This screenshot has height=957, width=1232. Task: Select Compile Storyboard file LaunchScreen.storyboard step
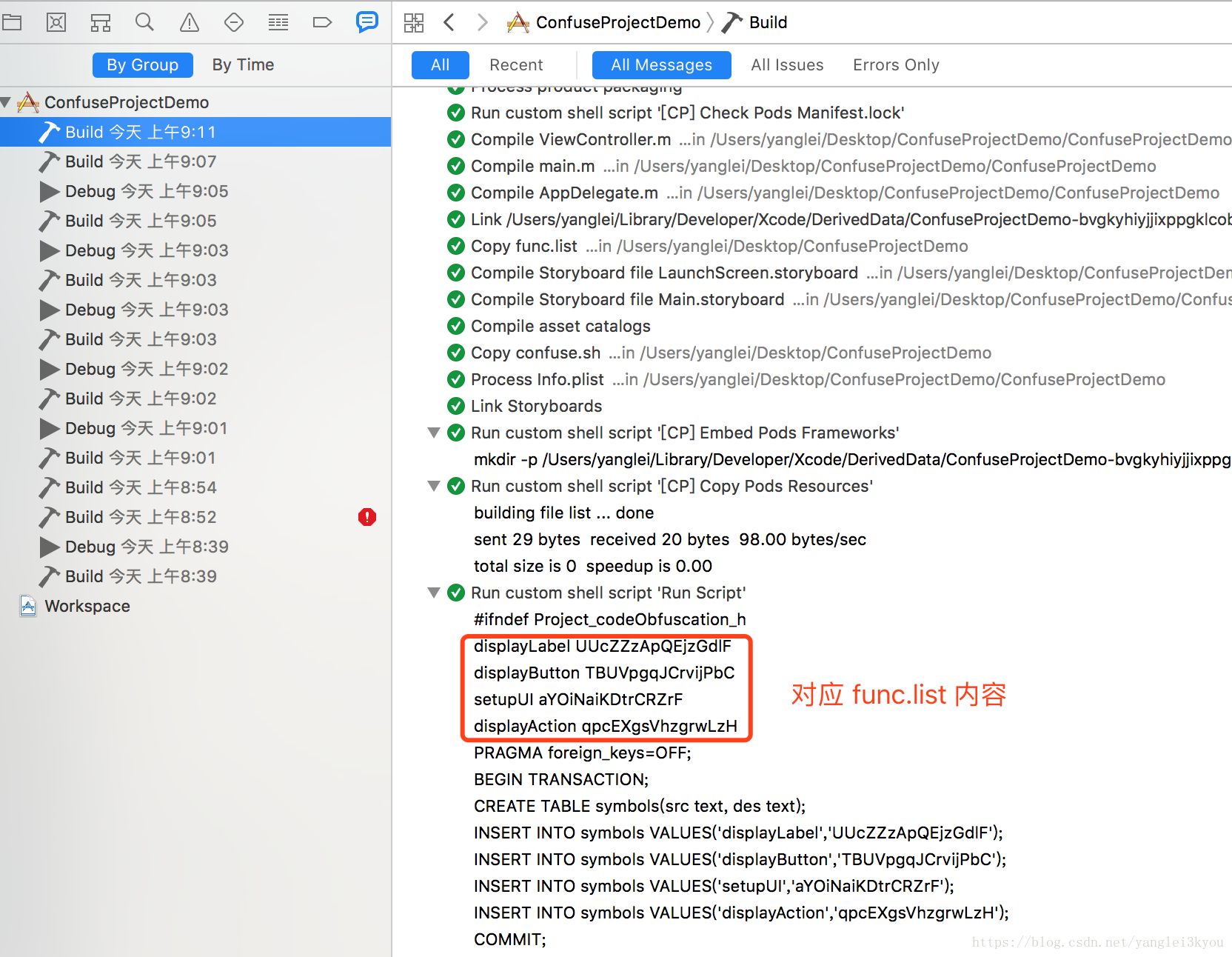[812, 273]
